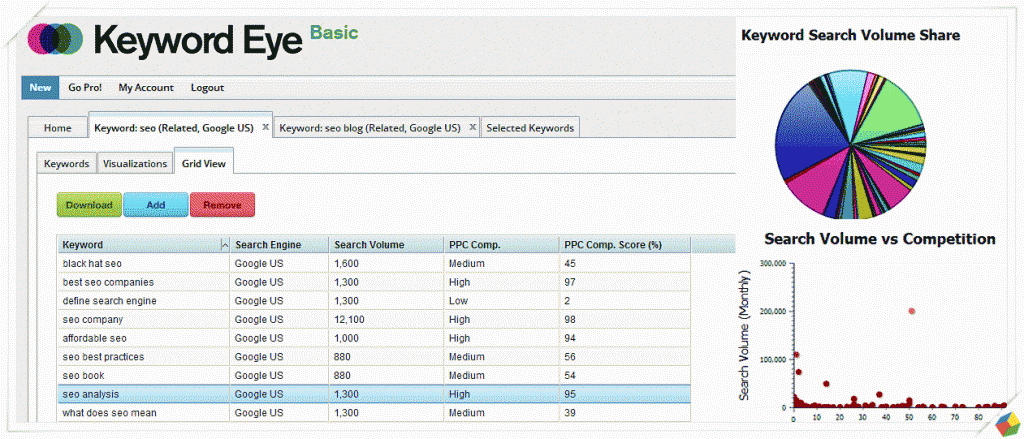Sort by PPC Comp. Score (%) header
Screen dimensions: 1024x439
[625, 245]
